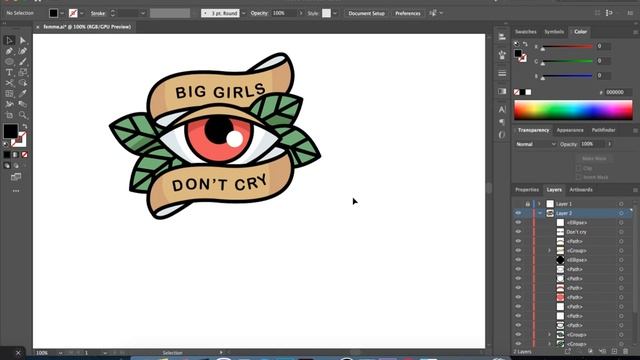
Task: Open zoom level 100% dropdown
Action: (x=60, y=353)
